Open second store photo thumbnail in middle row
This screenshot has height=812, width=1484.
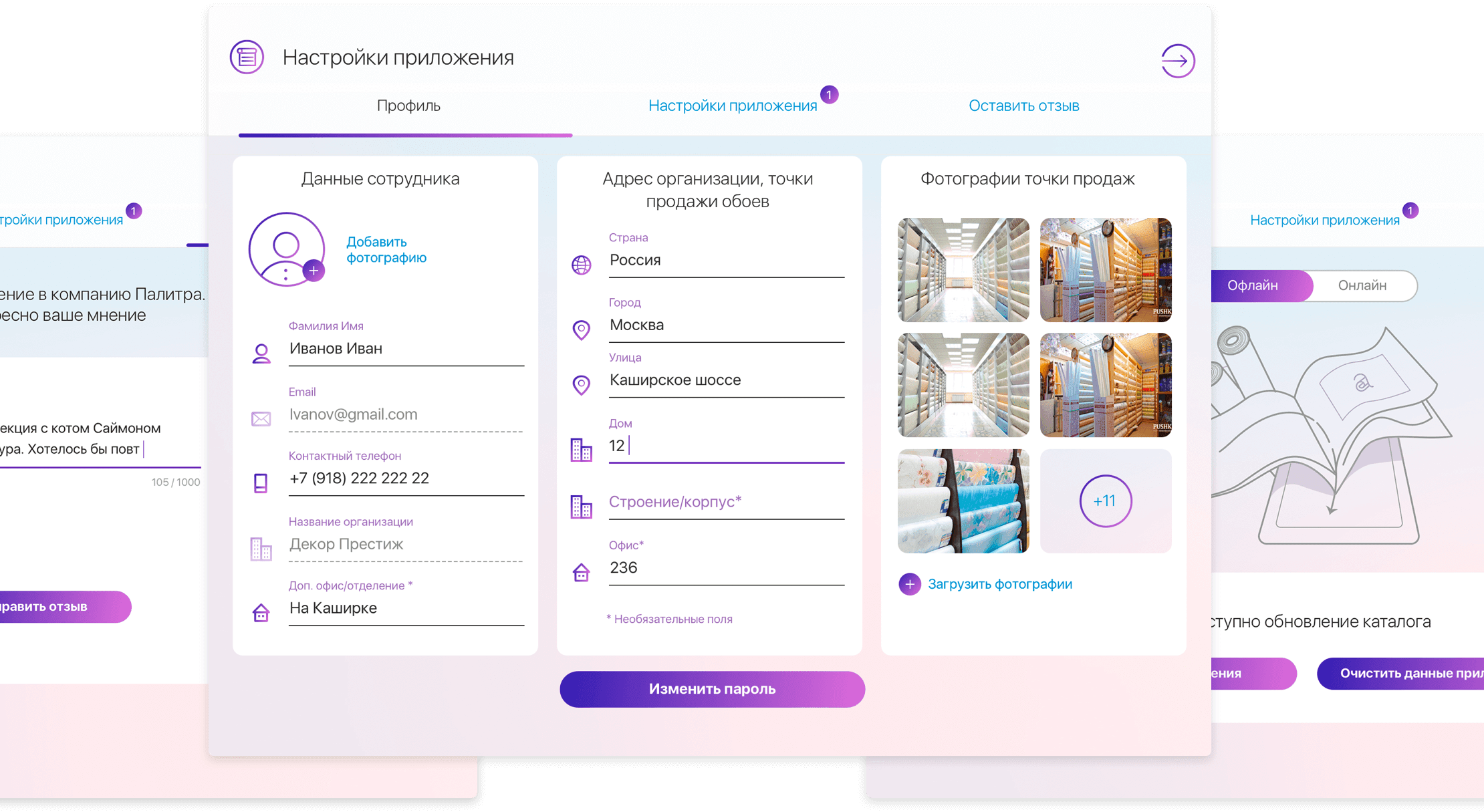click(x=1106, y=385)
